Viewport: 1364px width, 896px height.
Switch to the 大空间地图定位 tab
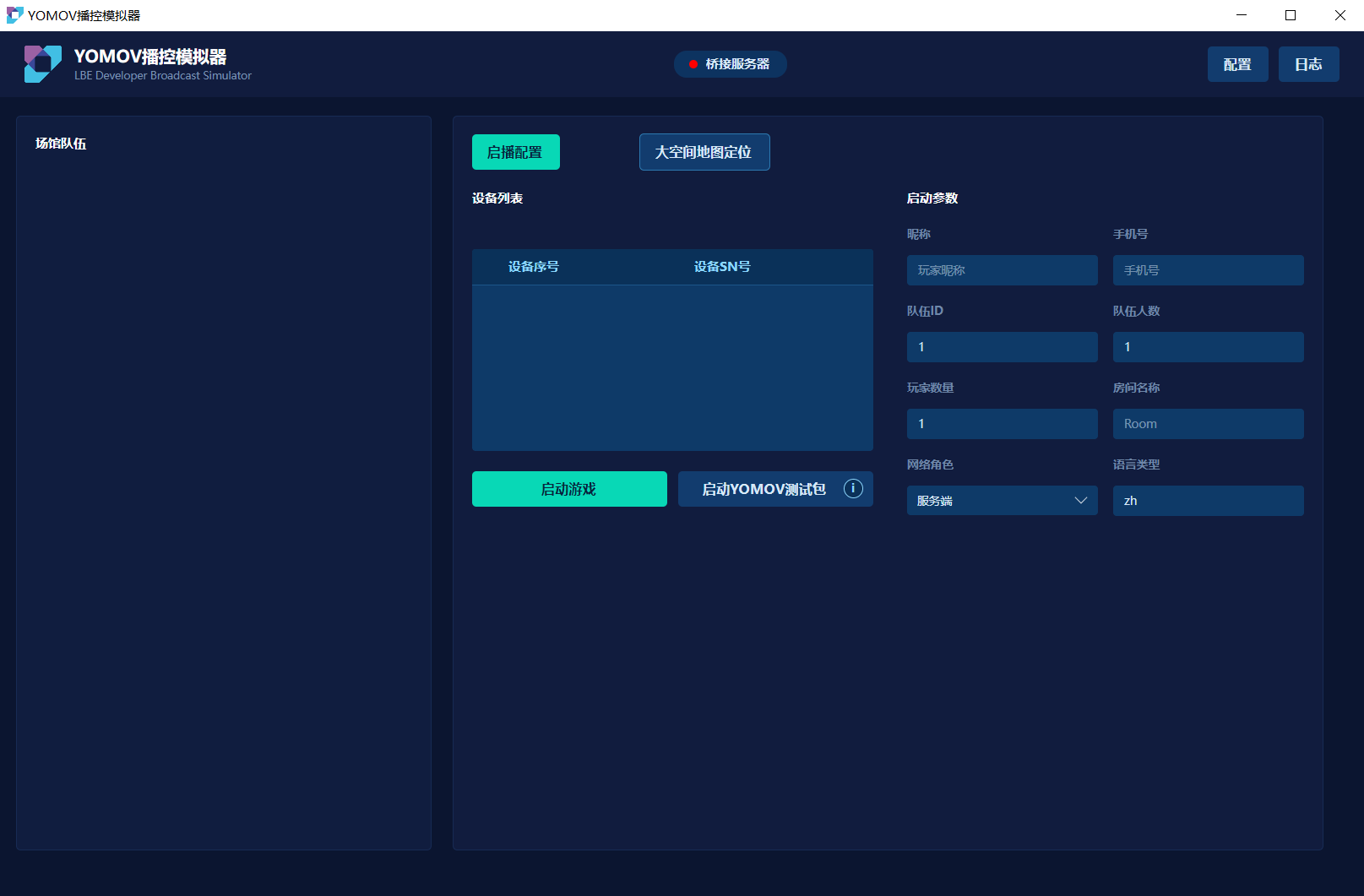[704, 152]
